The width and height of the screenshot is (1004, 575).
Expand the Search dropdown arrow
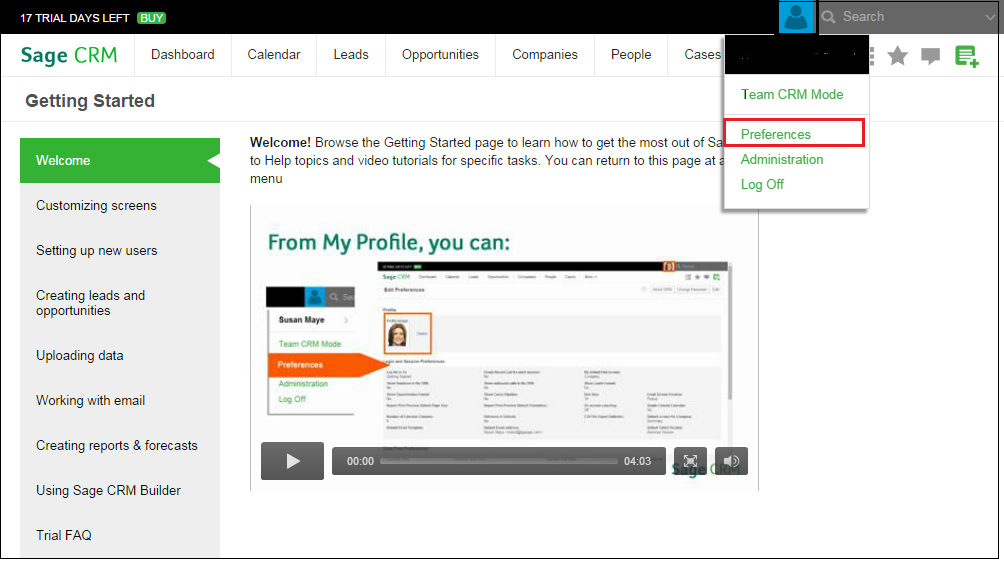pos(990,17)
